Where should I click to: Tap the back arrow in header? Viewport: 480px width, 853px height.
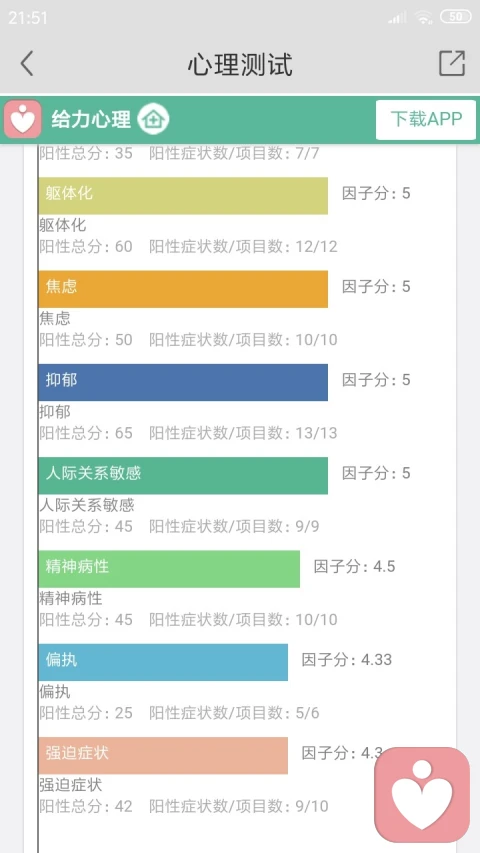point(27,63)
